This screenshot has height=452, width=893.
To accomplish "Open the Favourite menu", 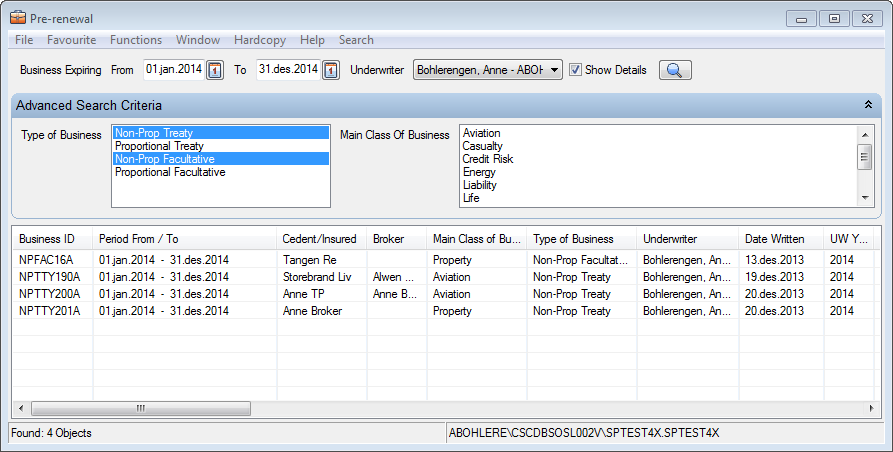I will tap(71, 40).
